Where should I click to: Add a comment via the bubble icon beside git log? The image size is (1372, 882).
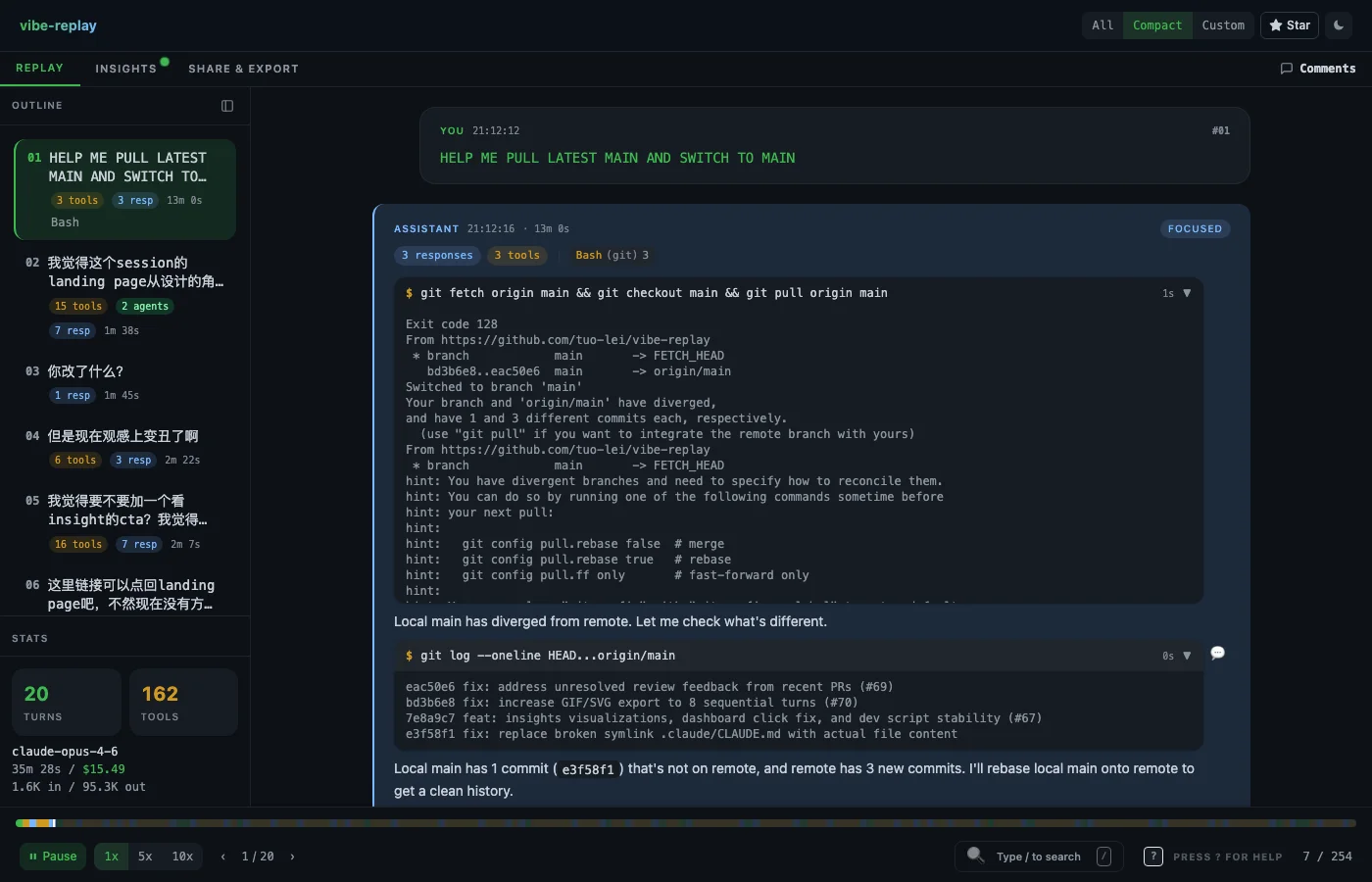[x=1217, y=652]
